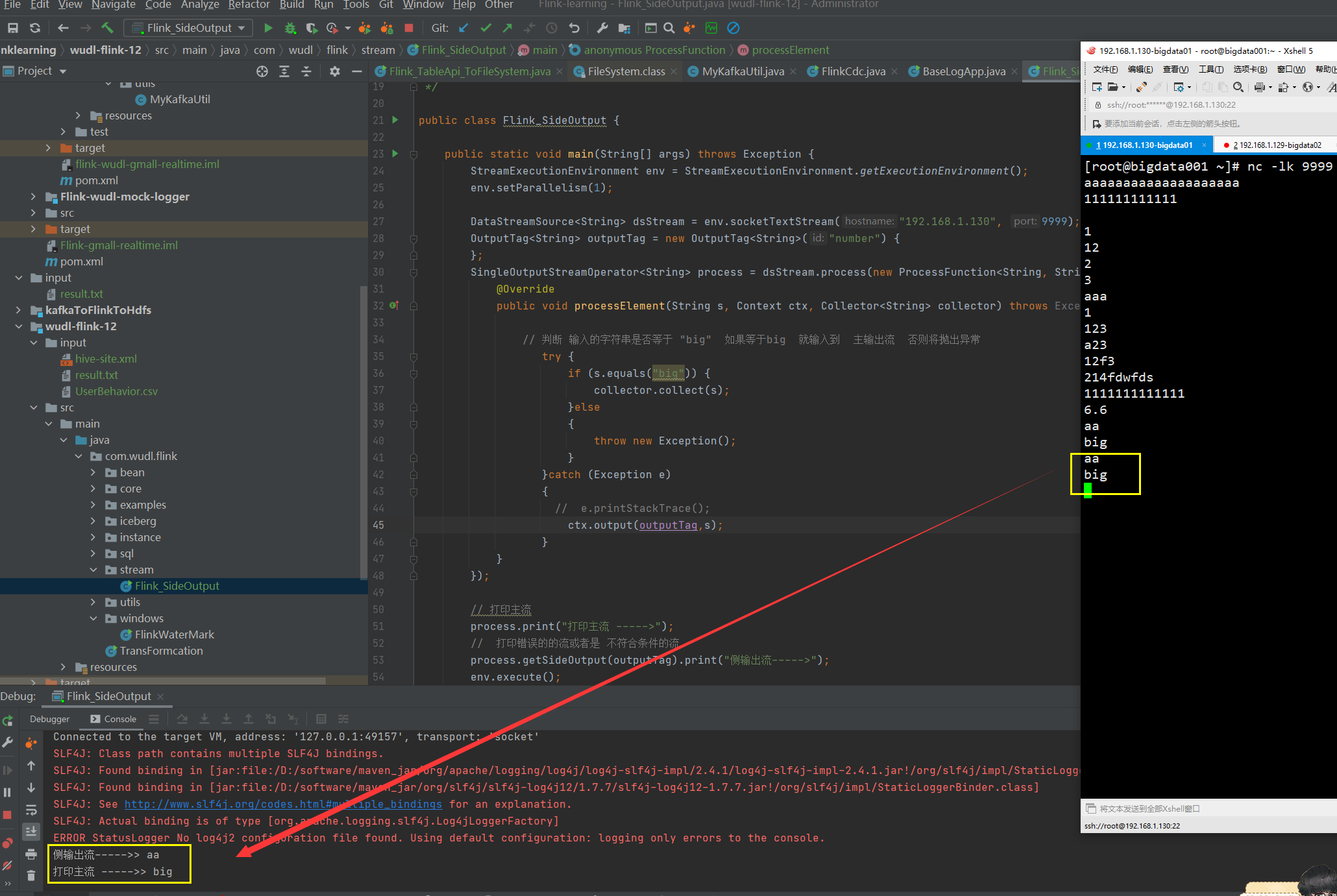The image size is (1337, 896).
Task: Open Search Everywhere magnifier icon
Action: [669, 28]
